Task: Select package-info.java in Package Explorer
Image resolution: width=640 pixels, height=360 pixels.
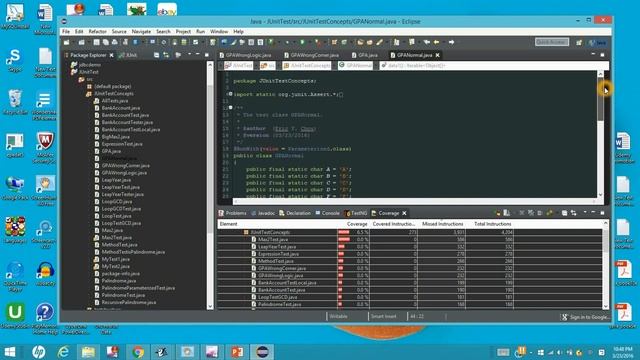Action: coord(117,273)
